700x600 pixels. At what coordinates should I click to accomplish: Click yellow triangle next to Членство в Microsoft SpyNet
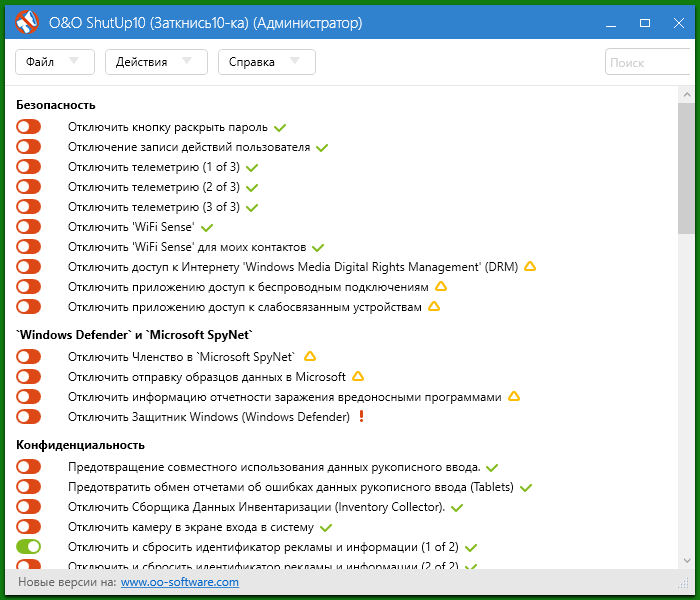point(310,356)
